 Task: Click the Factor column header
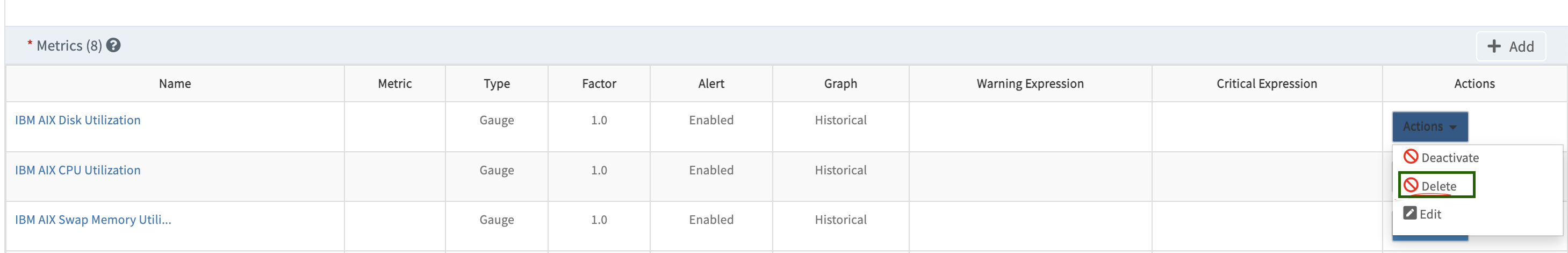(x=599, y=83)
